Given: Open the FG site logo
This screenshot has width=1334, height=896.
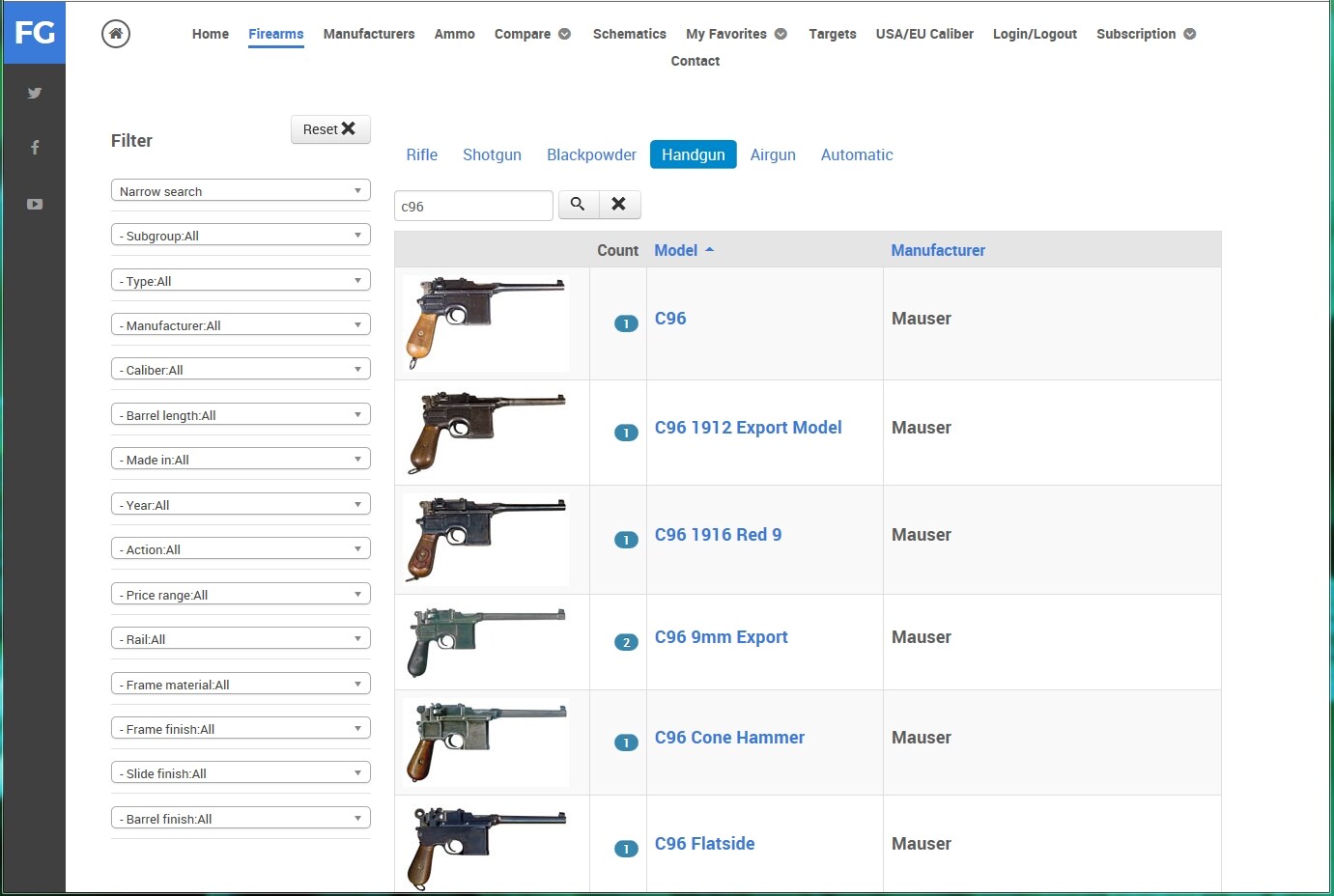Looking at the screenshot, I should pos(35,33).
